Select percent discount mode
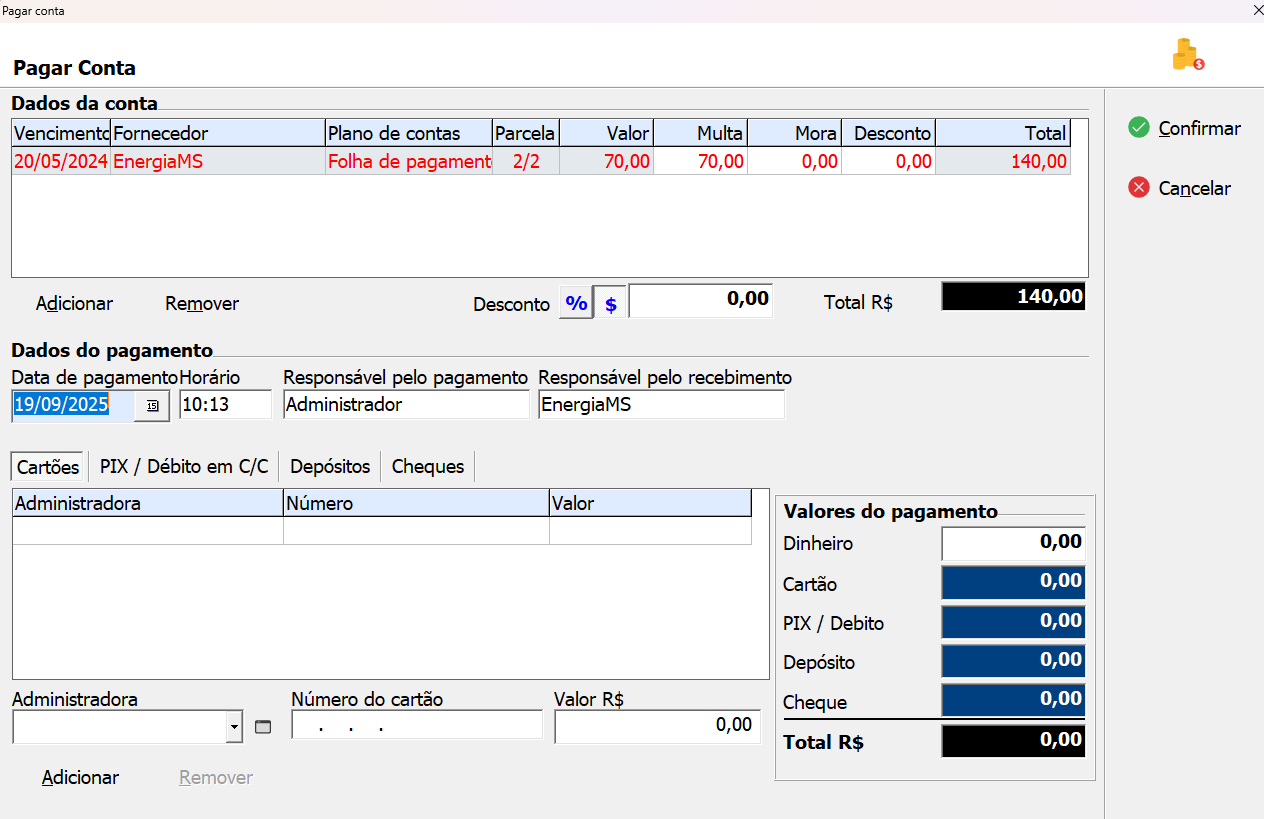Viewport: 1264px width, 819px height. pyautogui.click(x=576, y=303)
